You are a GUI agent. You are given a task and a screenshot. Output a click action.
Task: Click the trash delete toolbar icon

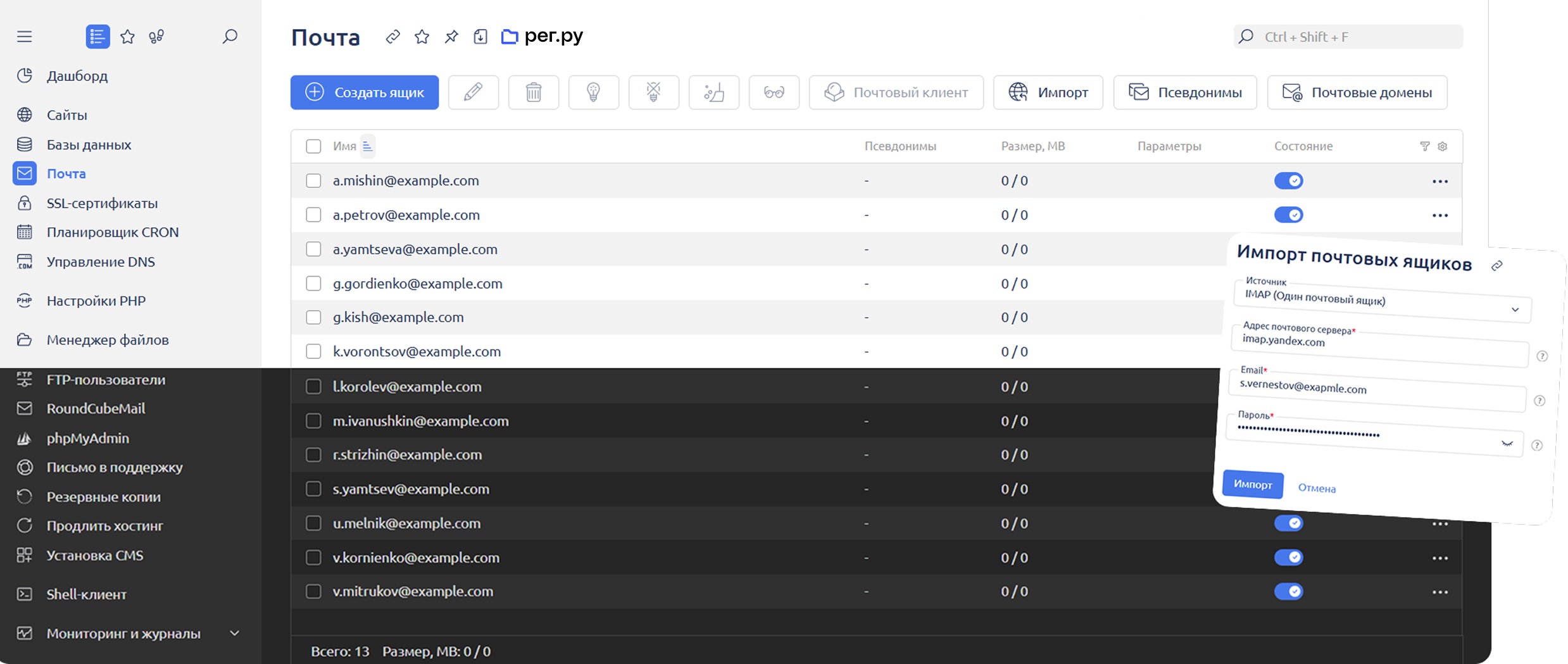[x=533, y=92]
